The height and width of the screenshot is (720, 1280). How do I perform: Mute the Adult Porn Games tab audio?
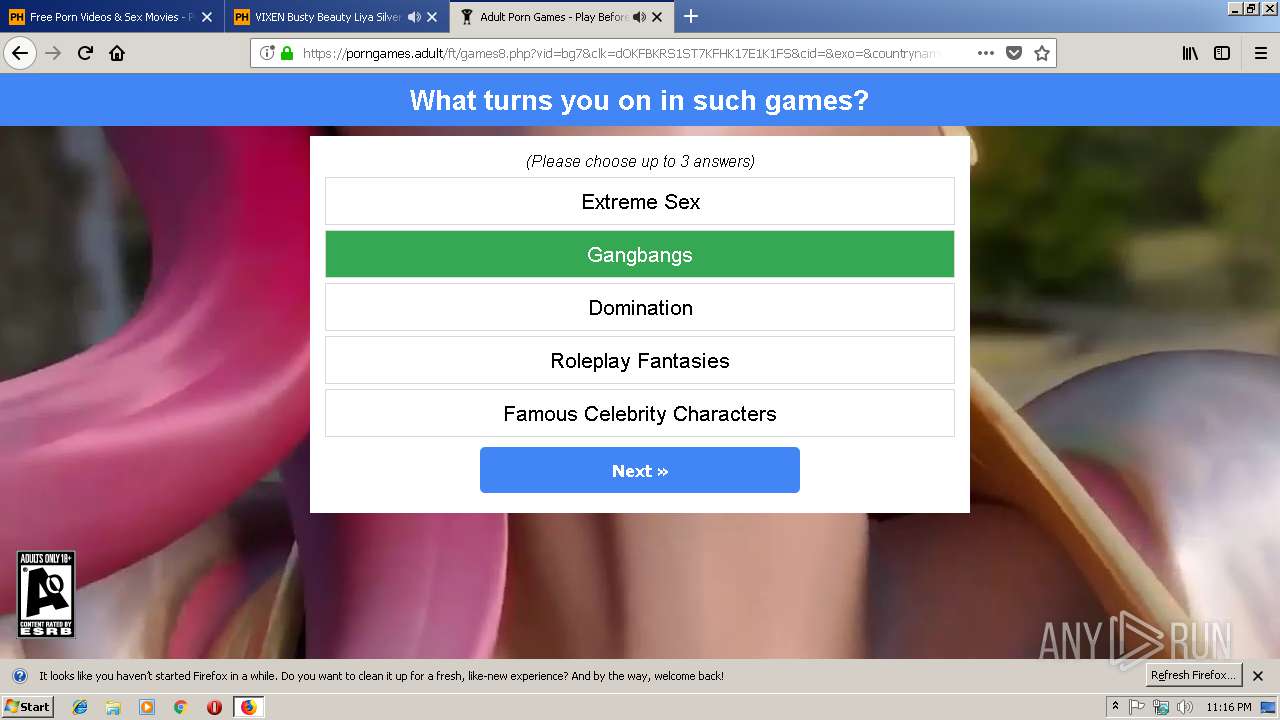639,17
